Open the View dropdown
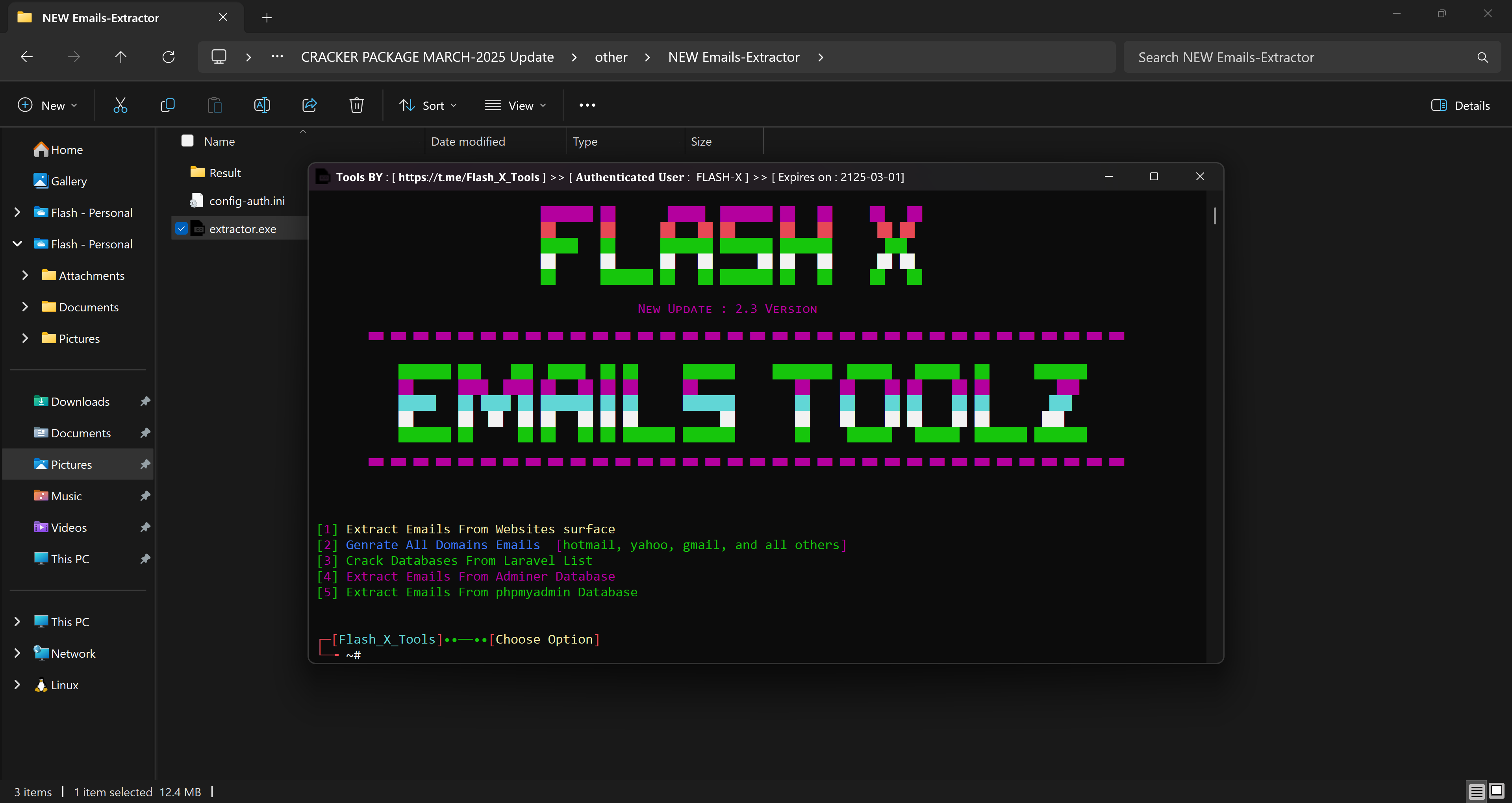Screen dimensions: 1512x803 (515, 105)
